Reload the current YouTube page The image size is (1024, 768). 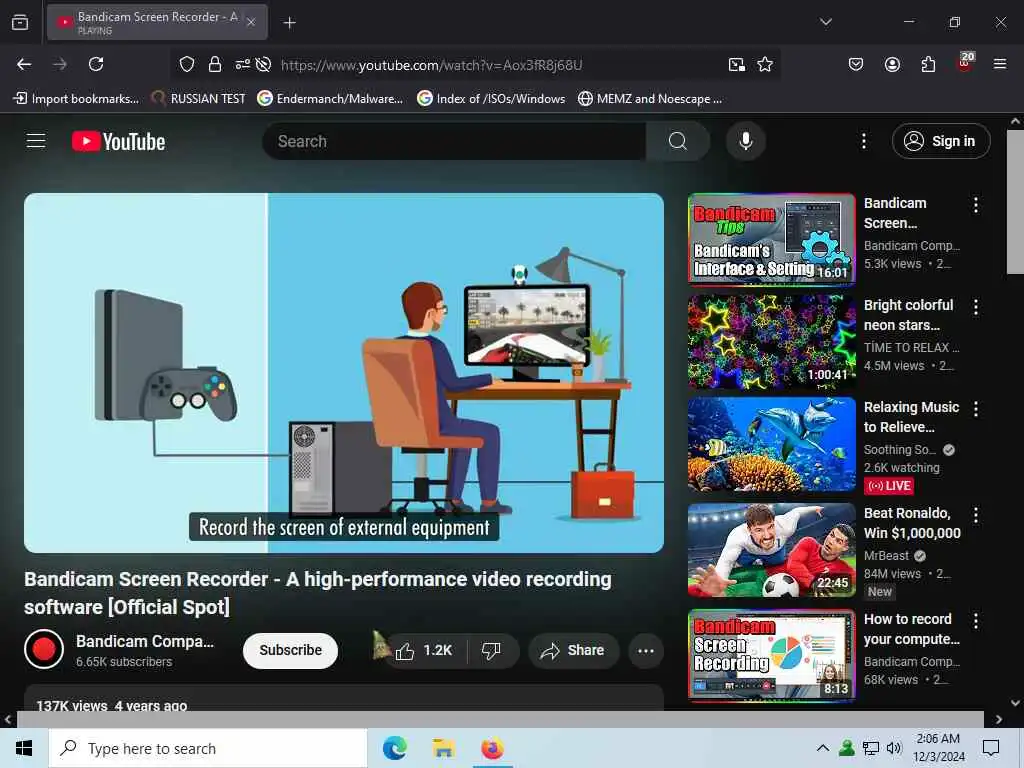tap(96, 64)
